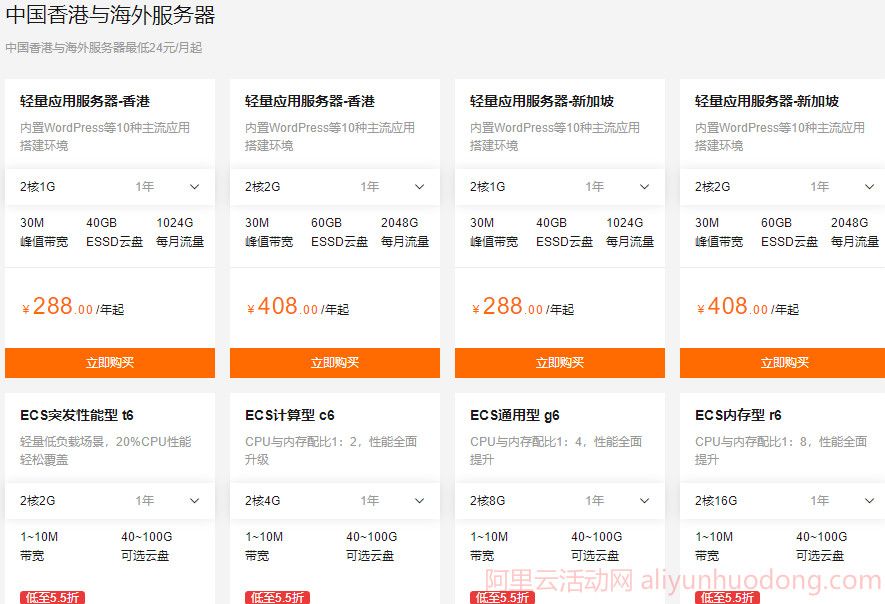Click the 低至5.5折 badge on the ECS通用型 g6 card
885x604 pixels.
(502, 597)
